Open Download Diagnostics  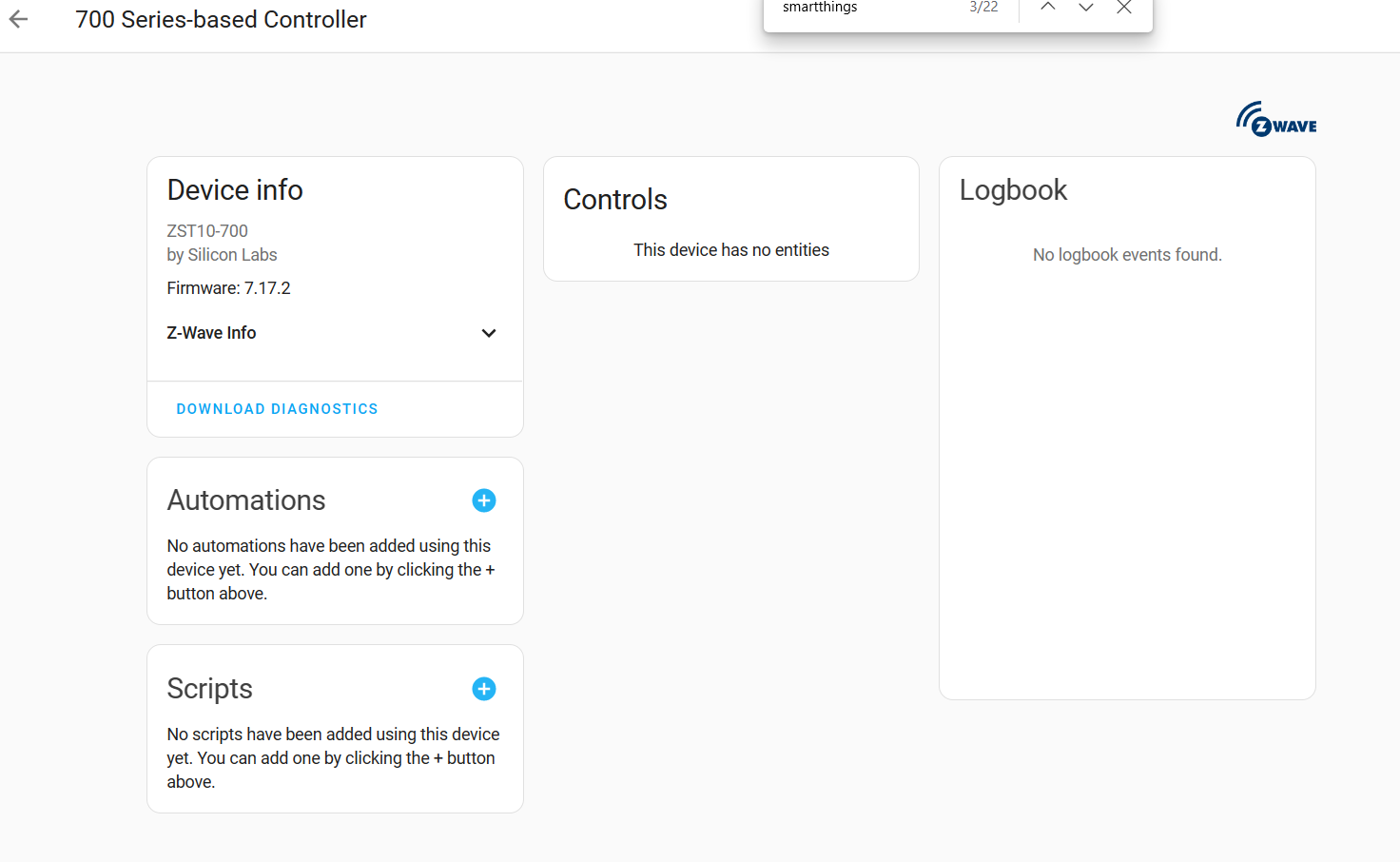(x=277, y=408)
